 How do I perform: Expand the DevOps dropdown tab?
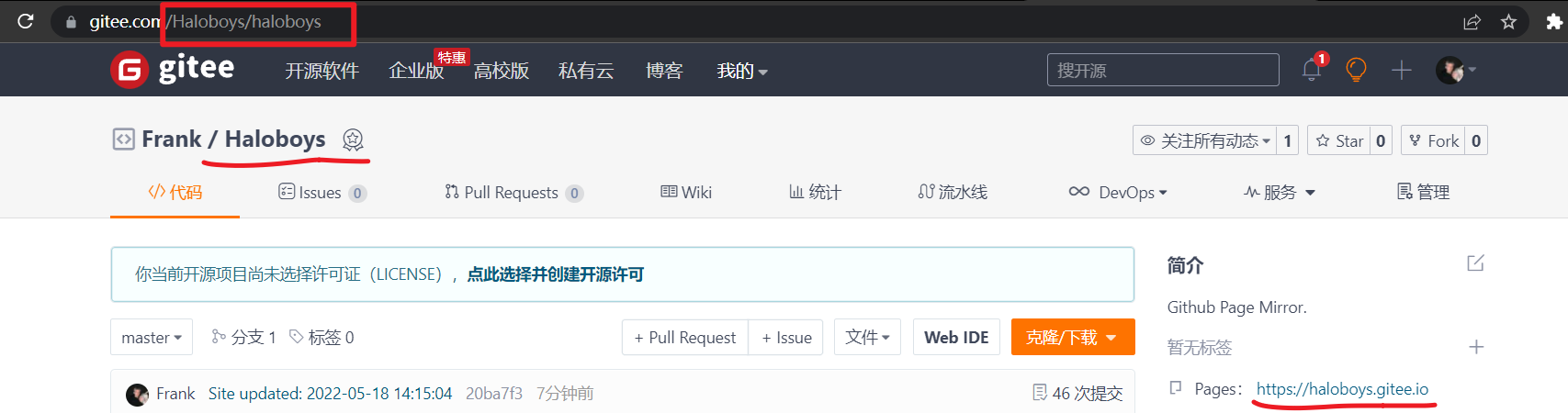pyautogui.click(x=1118, y=192)
